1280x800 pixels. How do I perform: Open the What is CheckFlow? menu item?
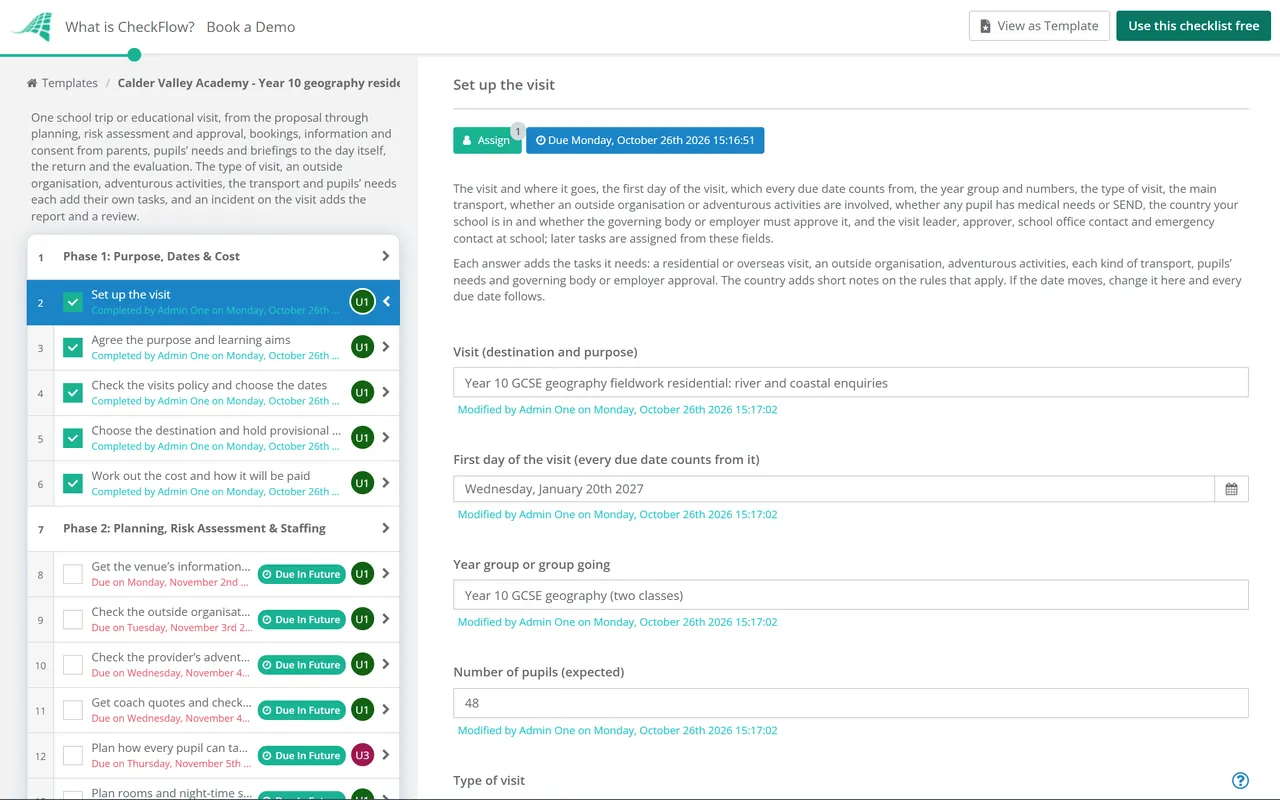130,27
